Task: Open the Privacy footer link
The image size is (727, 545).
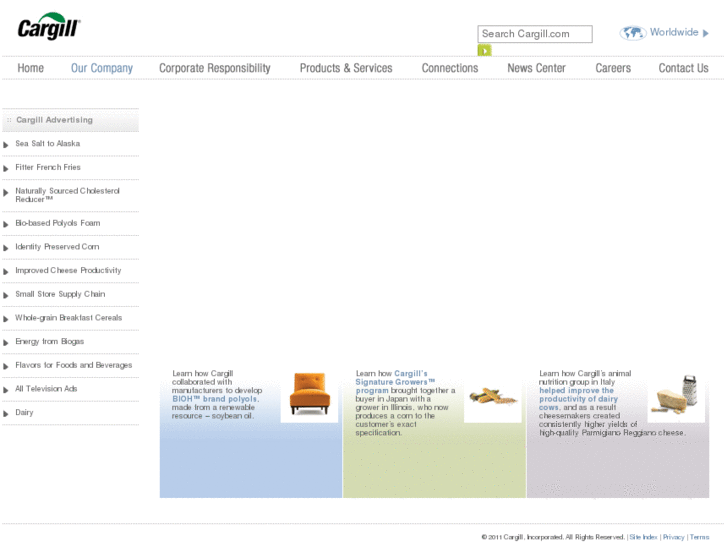Action: (673, 537)
